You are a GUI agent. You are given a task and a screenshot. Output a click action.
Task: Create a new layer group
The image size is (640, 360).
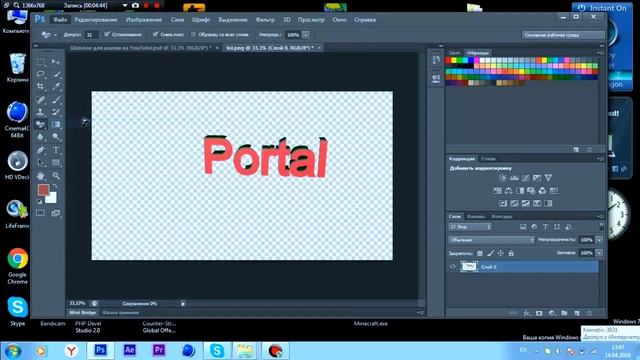tap(564, 313)
